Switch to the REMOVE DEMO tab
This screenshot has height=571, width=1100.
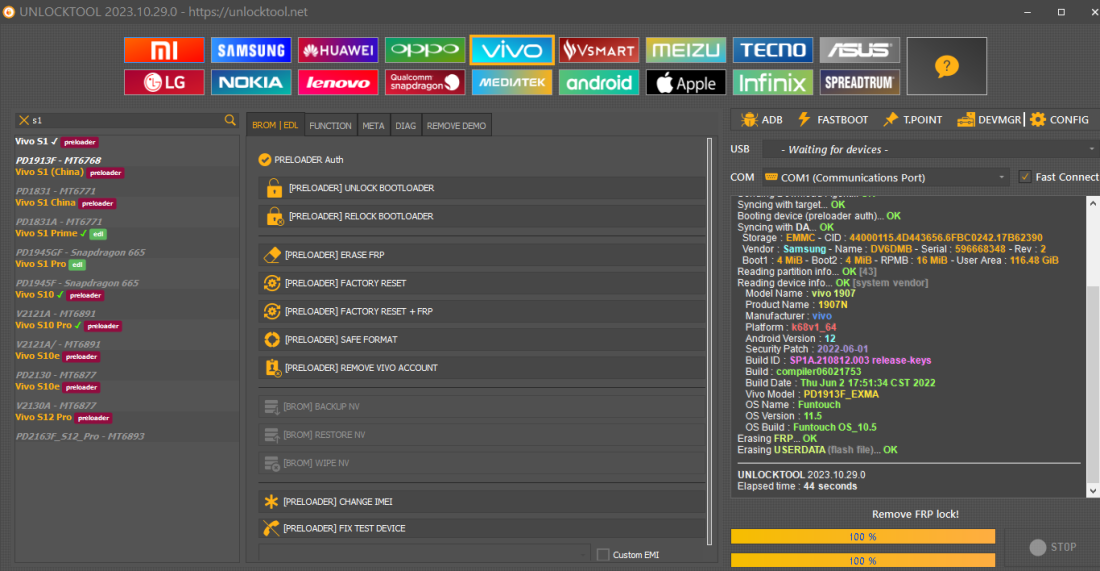(x=456, y=126)
